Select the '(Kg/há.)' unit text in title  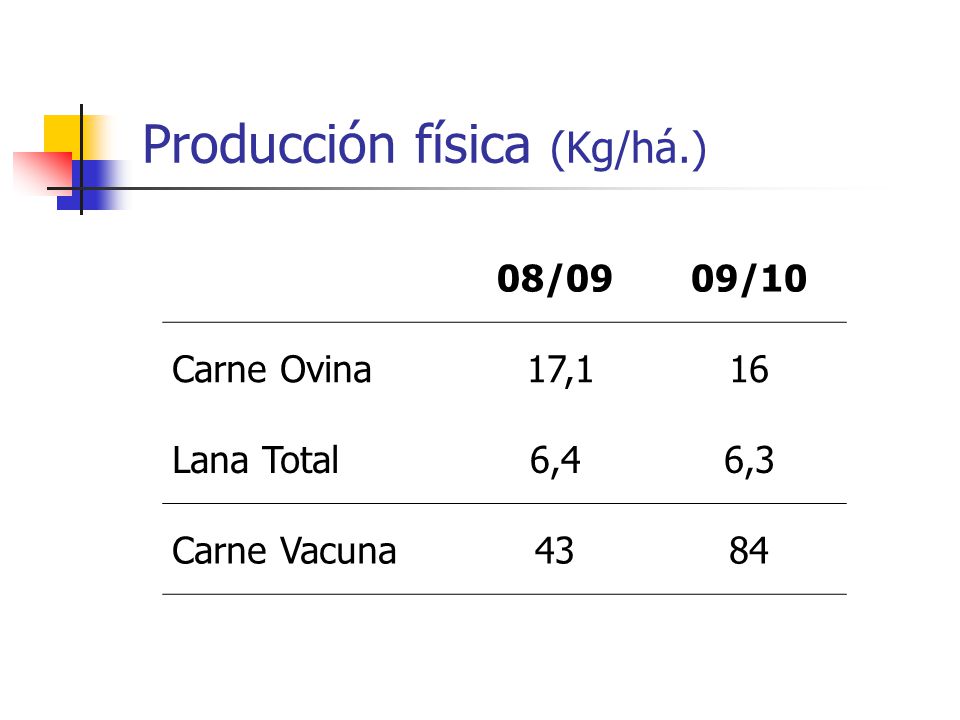point(628,149)
